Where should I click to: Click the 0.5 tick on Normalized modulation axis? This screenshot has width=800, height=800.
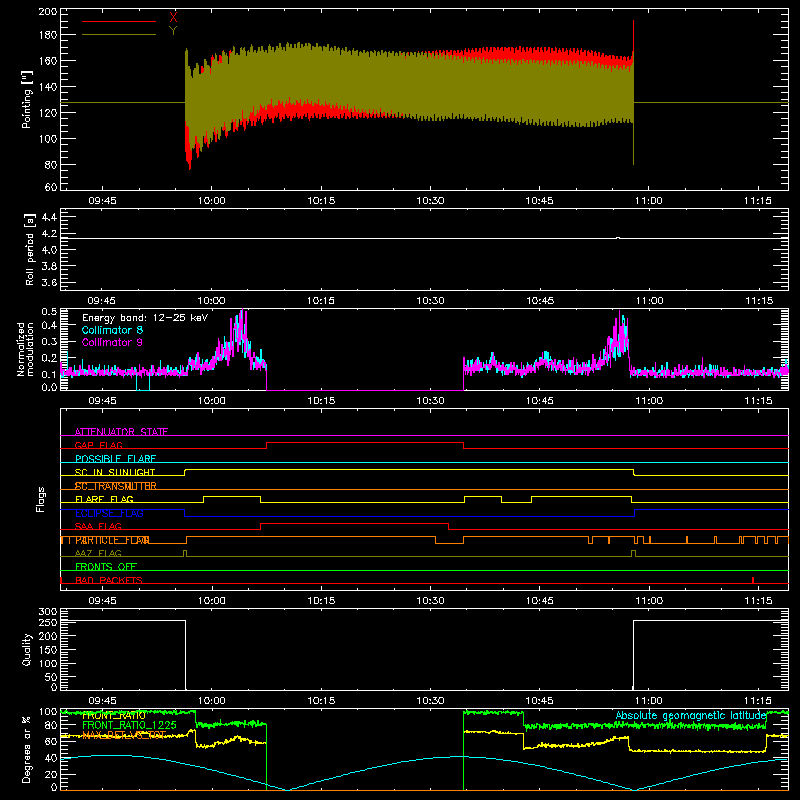[x=49, y=312]
